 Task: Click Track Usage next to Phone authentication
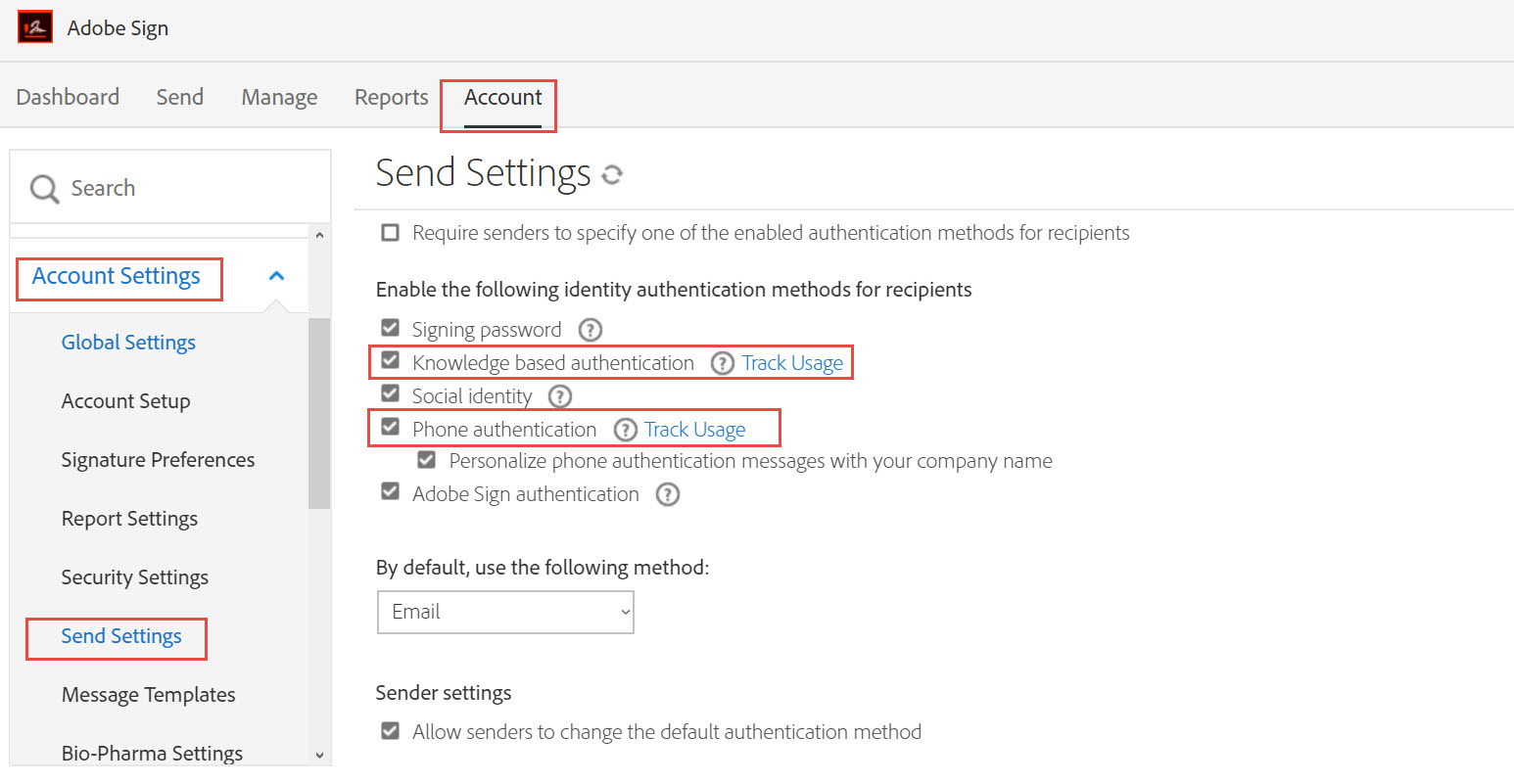click(694, 429)
